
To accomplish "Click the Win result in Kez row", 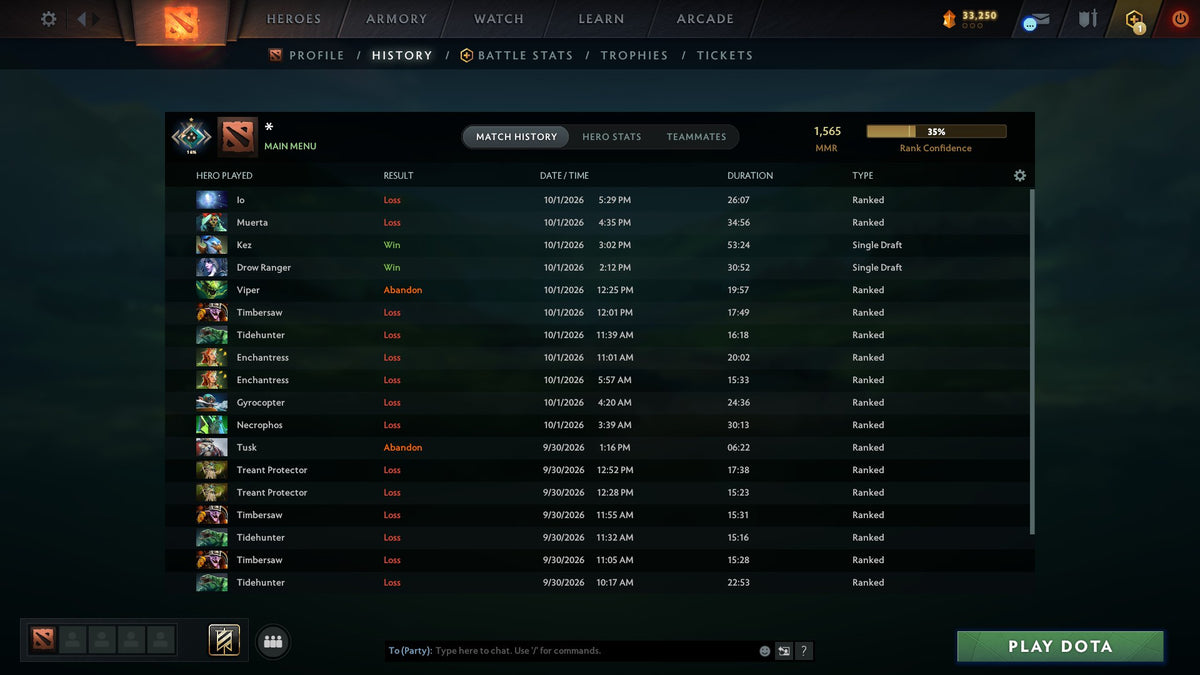I will point(392,245).
